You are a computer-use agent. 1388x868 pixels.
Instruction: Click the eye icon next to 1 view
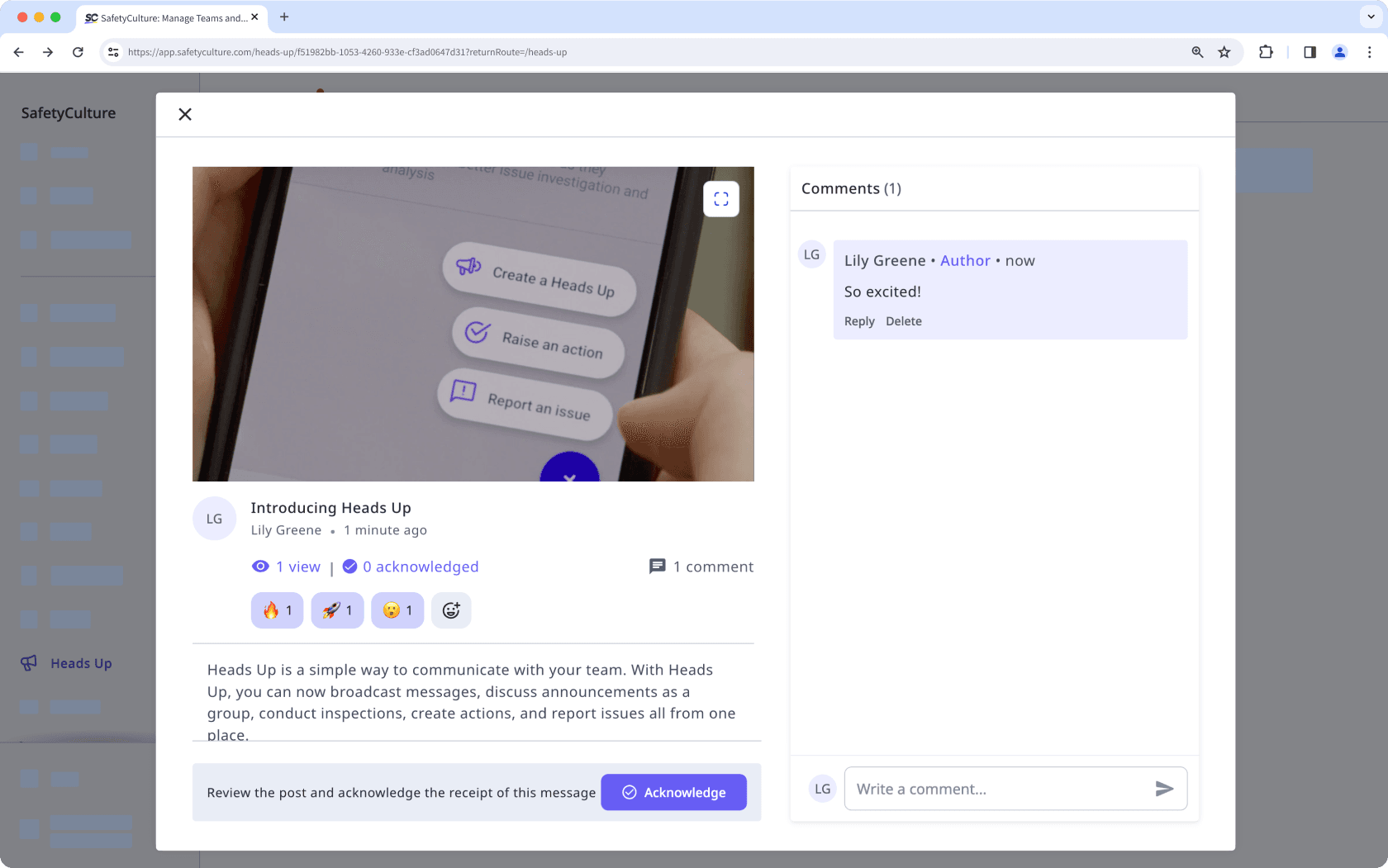tap(260, 567)
